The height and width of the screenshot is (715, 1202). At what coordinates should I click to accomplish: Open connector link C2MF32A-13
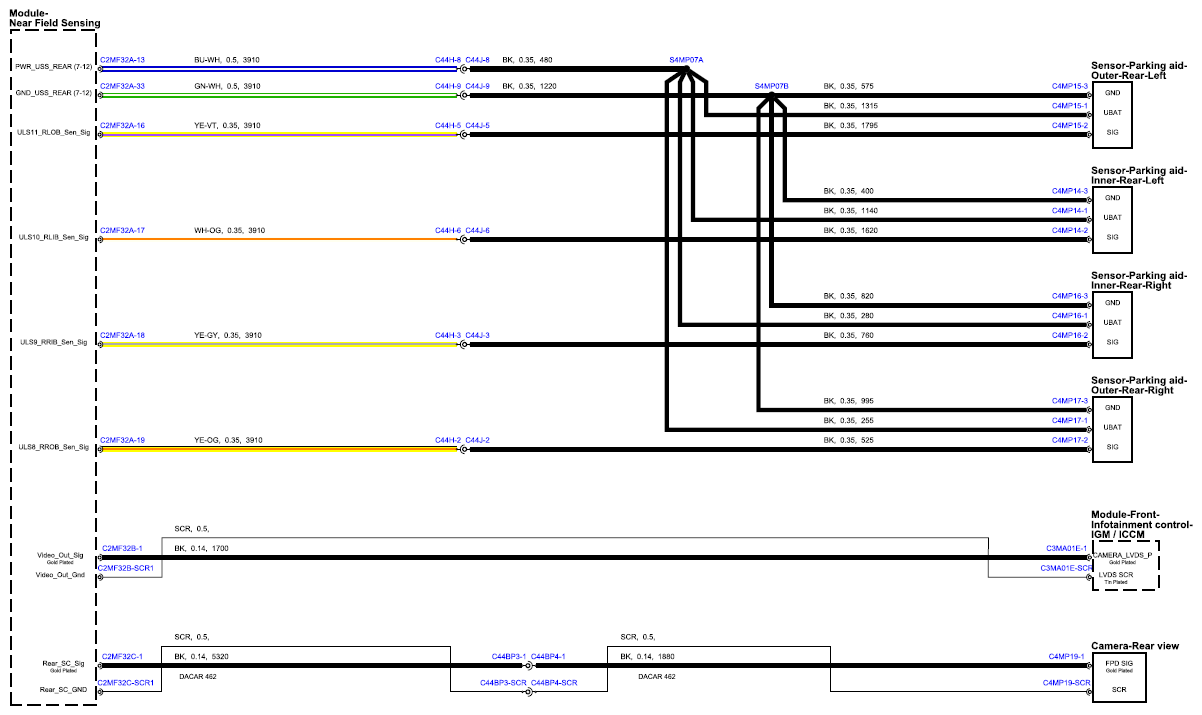click(123, 60)
